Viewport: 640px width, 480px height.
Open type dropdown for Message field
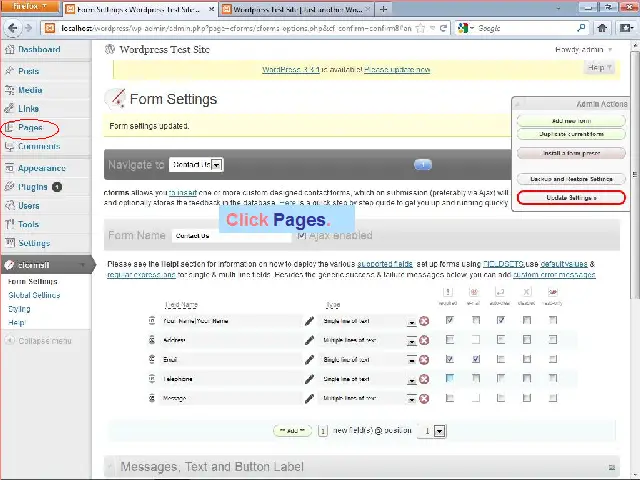pos(412,399)
